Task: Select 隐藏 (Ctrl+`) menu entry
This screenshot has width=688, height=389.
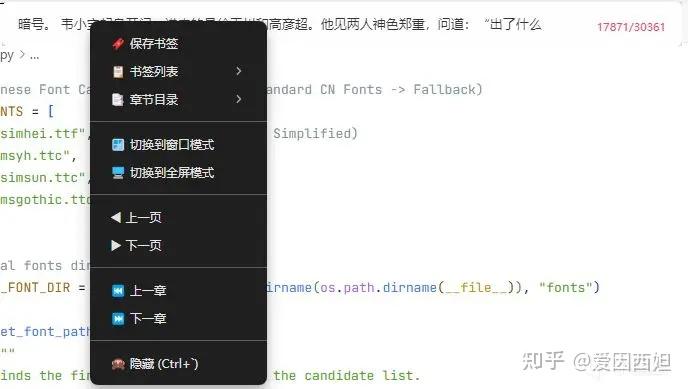Action: 178,364
